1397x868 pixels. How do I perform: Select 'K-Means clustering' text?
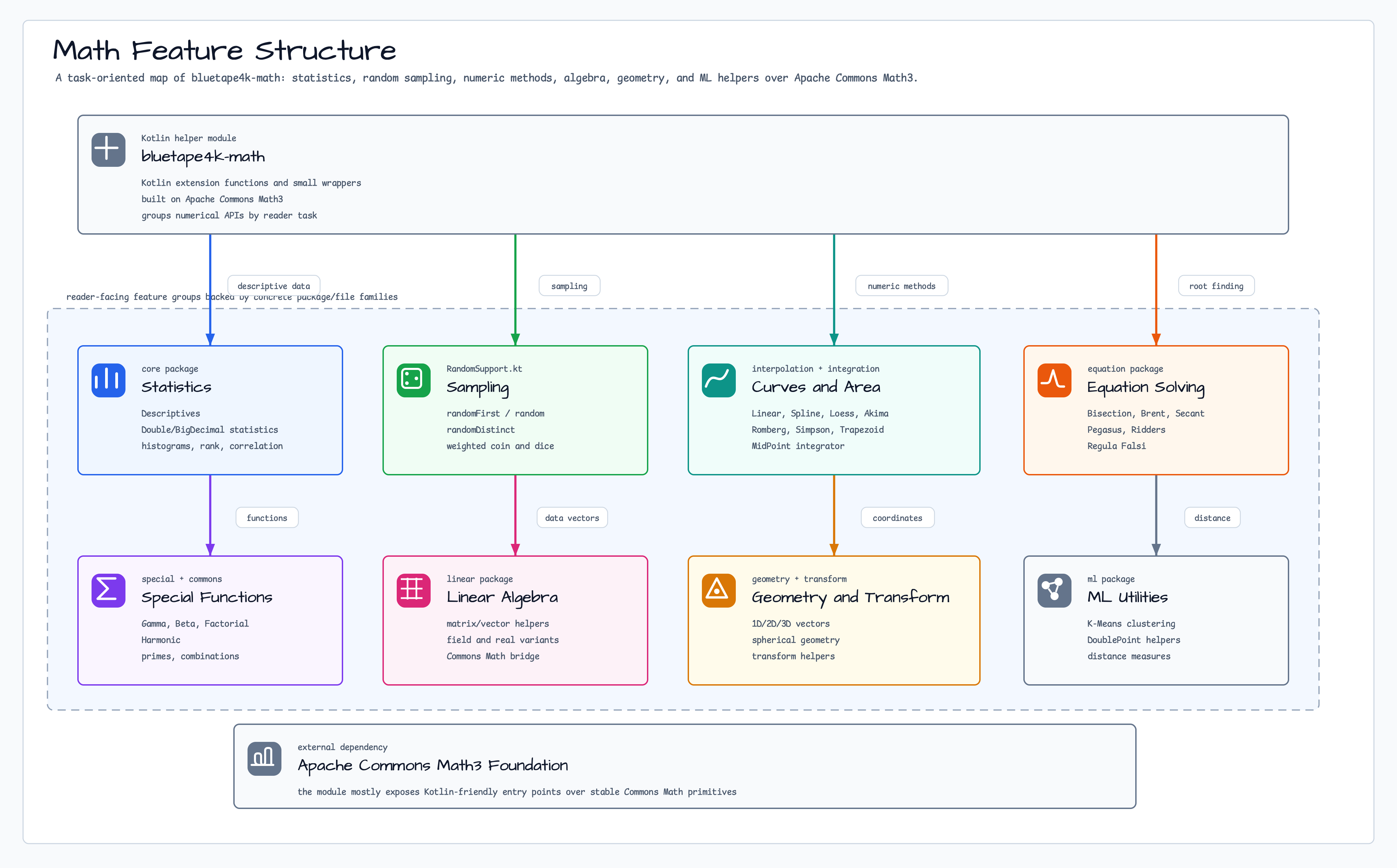coord(1131,624)
